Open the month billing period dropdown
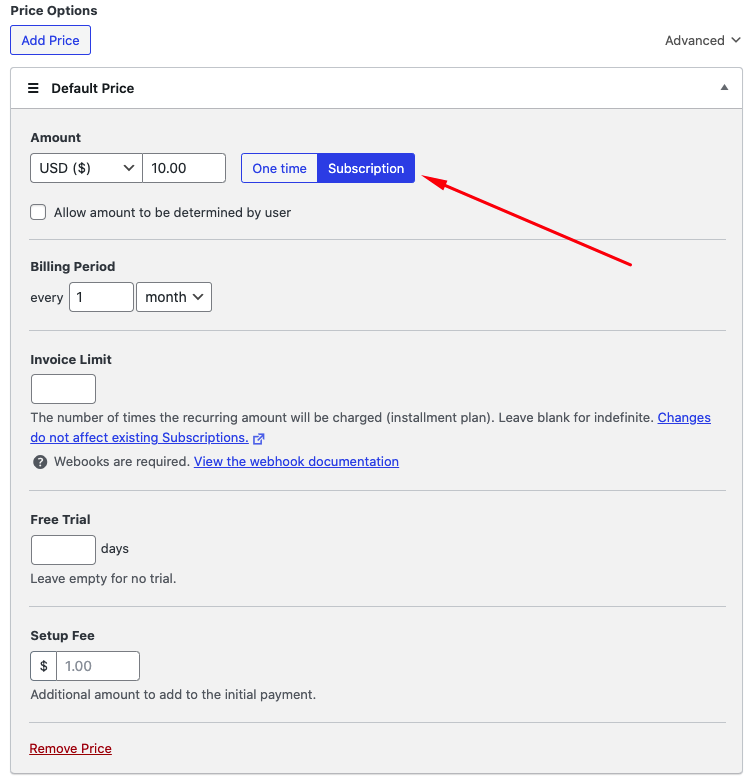The image size is (756, 776). [174, 297]
